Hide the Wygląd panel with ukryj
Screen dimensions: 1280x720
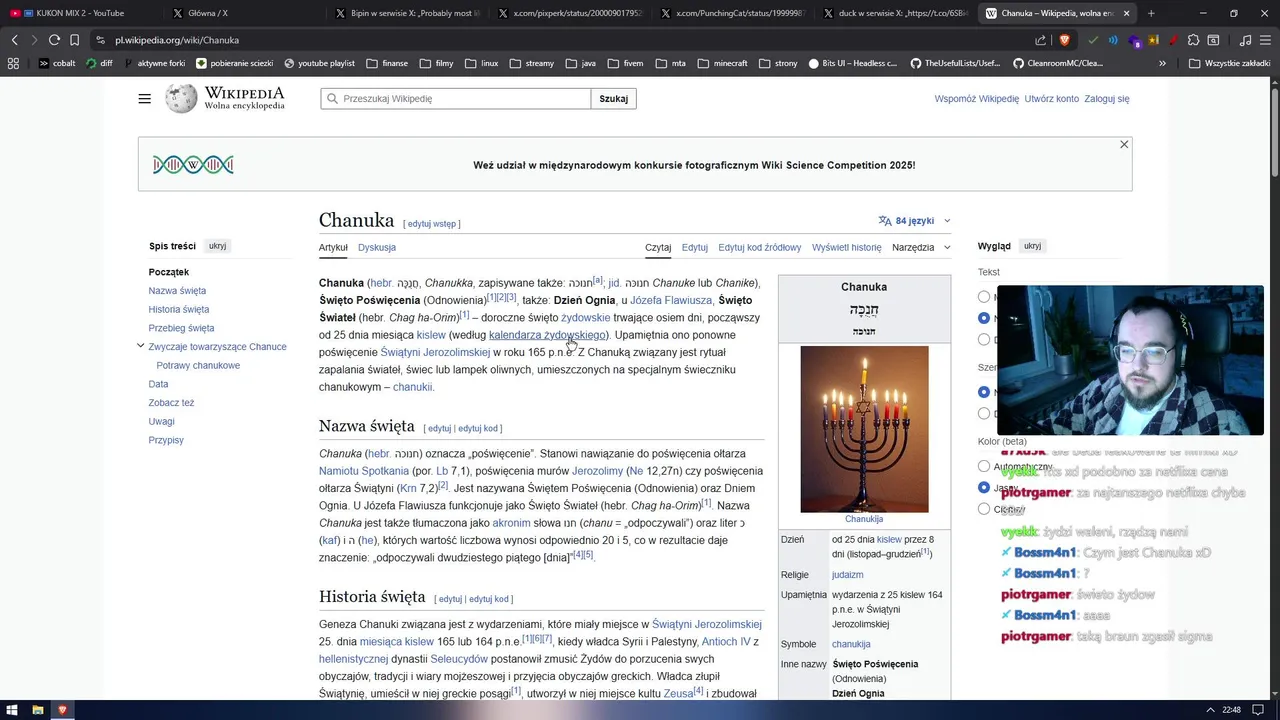click(x=1032, y=246)
